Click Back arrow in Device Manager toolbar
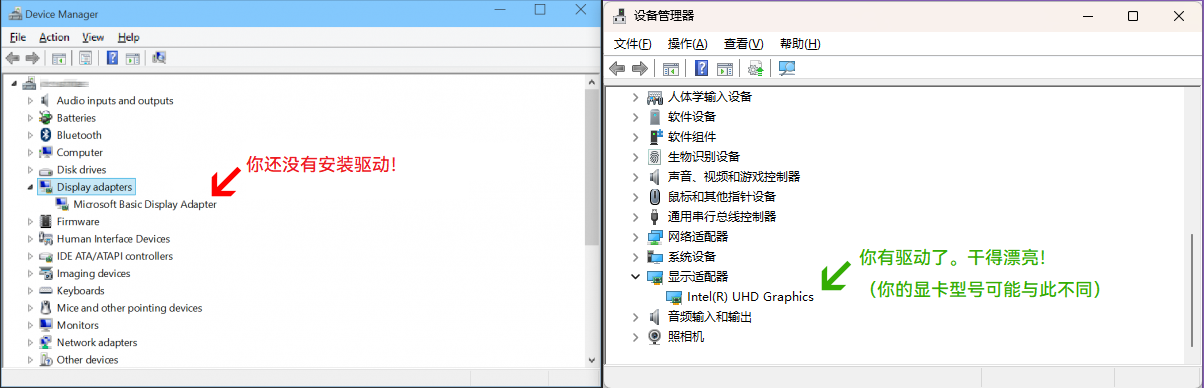This screenshot has height=388, width=1204. [13, 58]
